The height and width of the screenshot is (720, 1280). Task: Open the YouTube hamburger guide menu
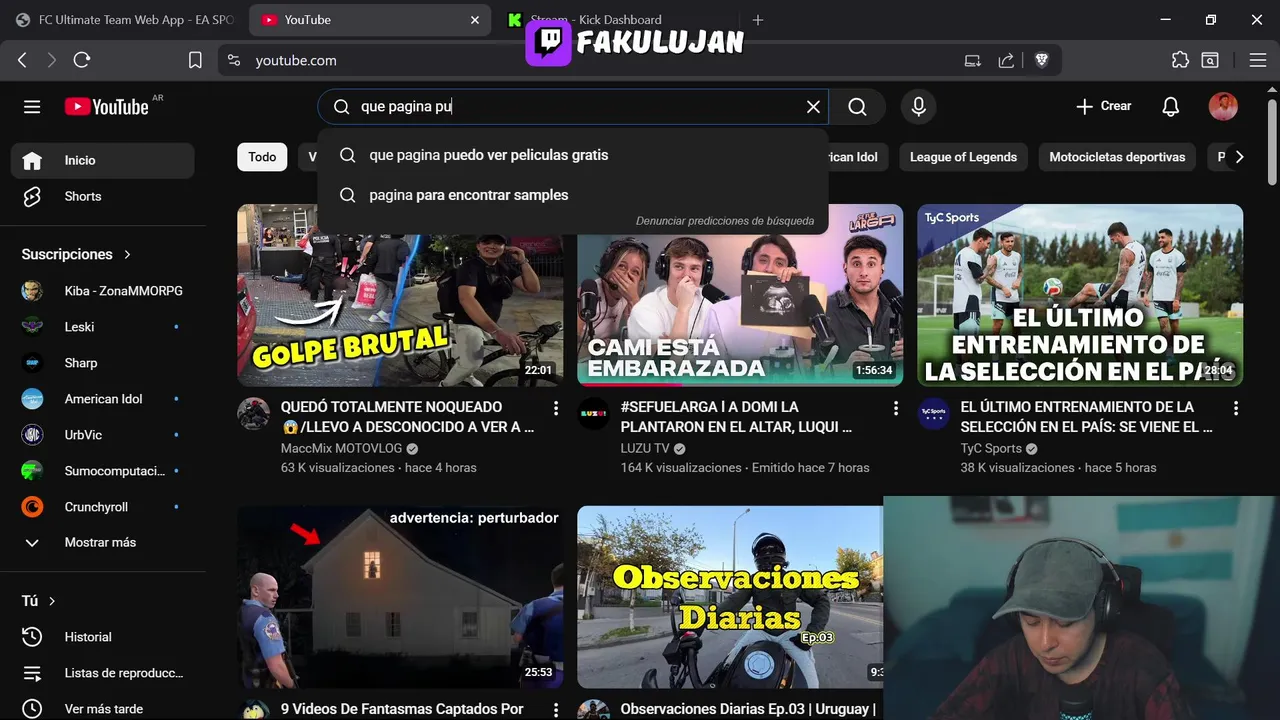[32, 106]
